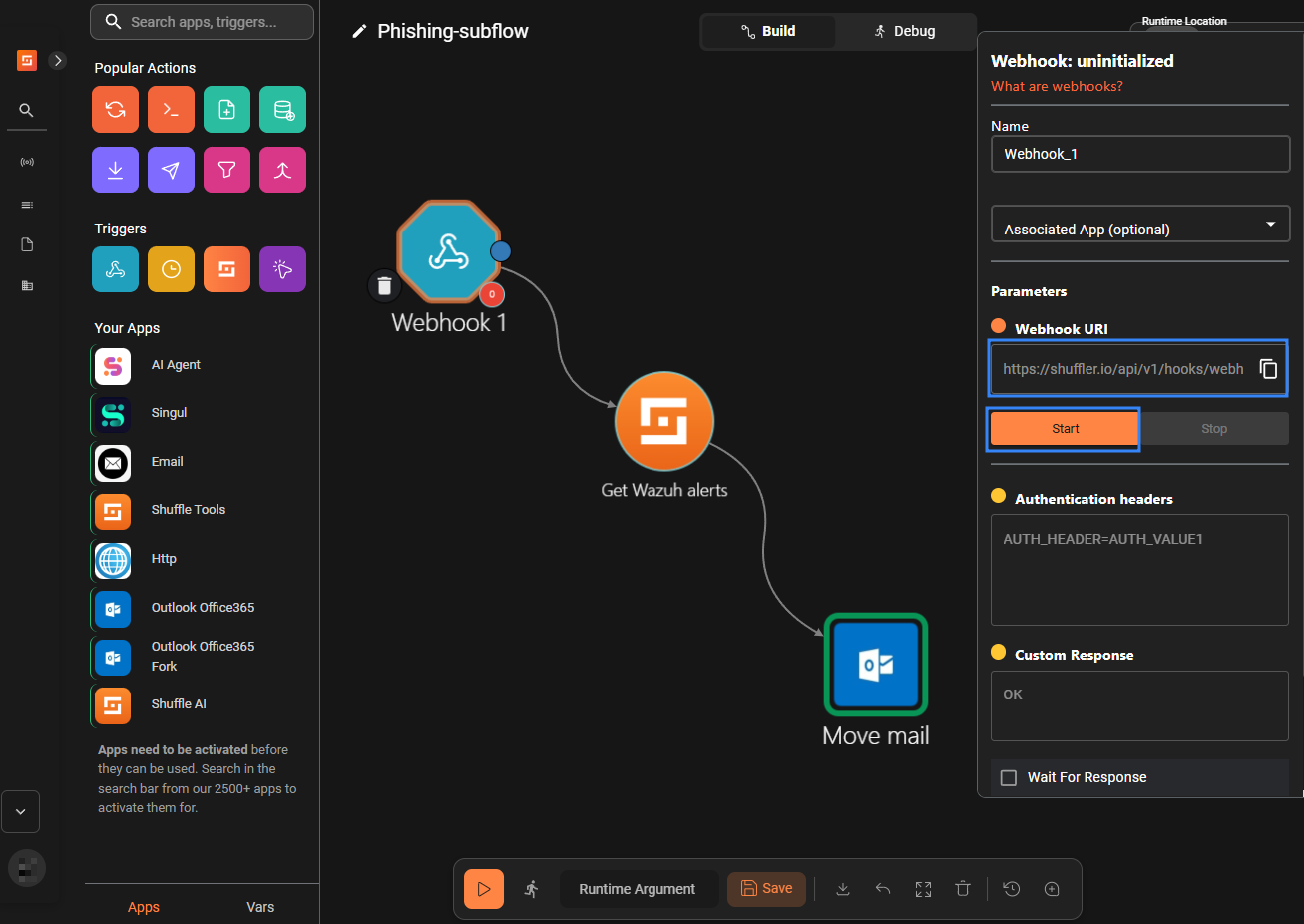Switch to the Debug tab

point(904,31)
